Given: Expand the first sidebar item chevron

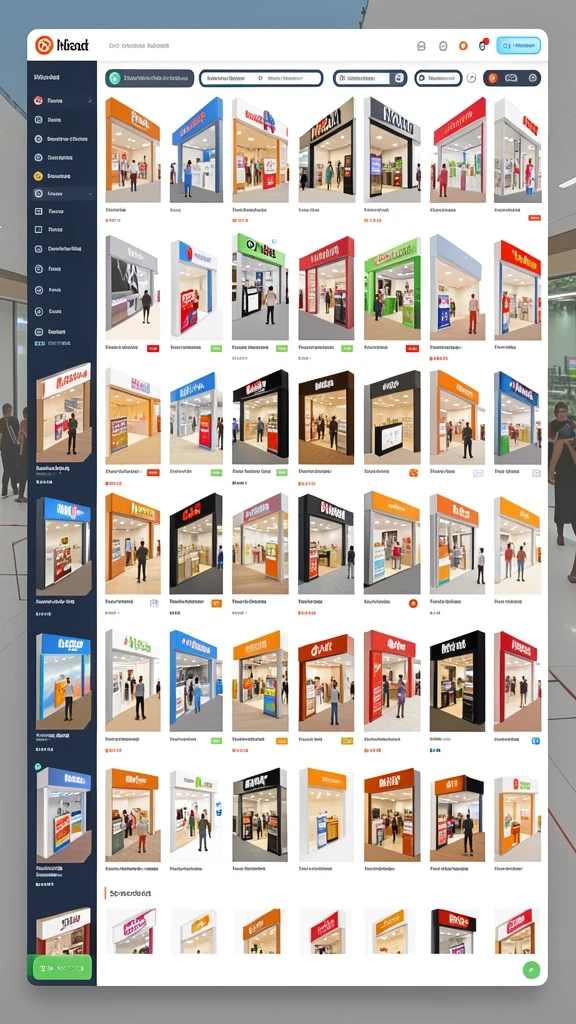Looking at the screenshot, I should (x=90, y=101).
